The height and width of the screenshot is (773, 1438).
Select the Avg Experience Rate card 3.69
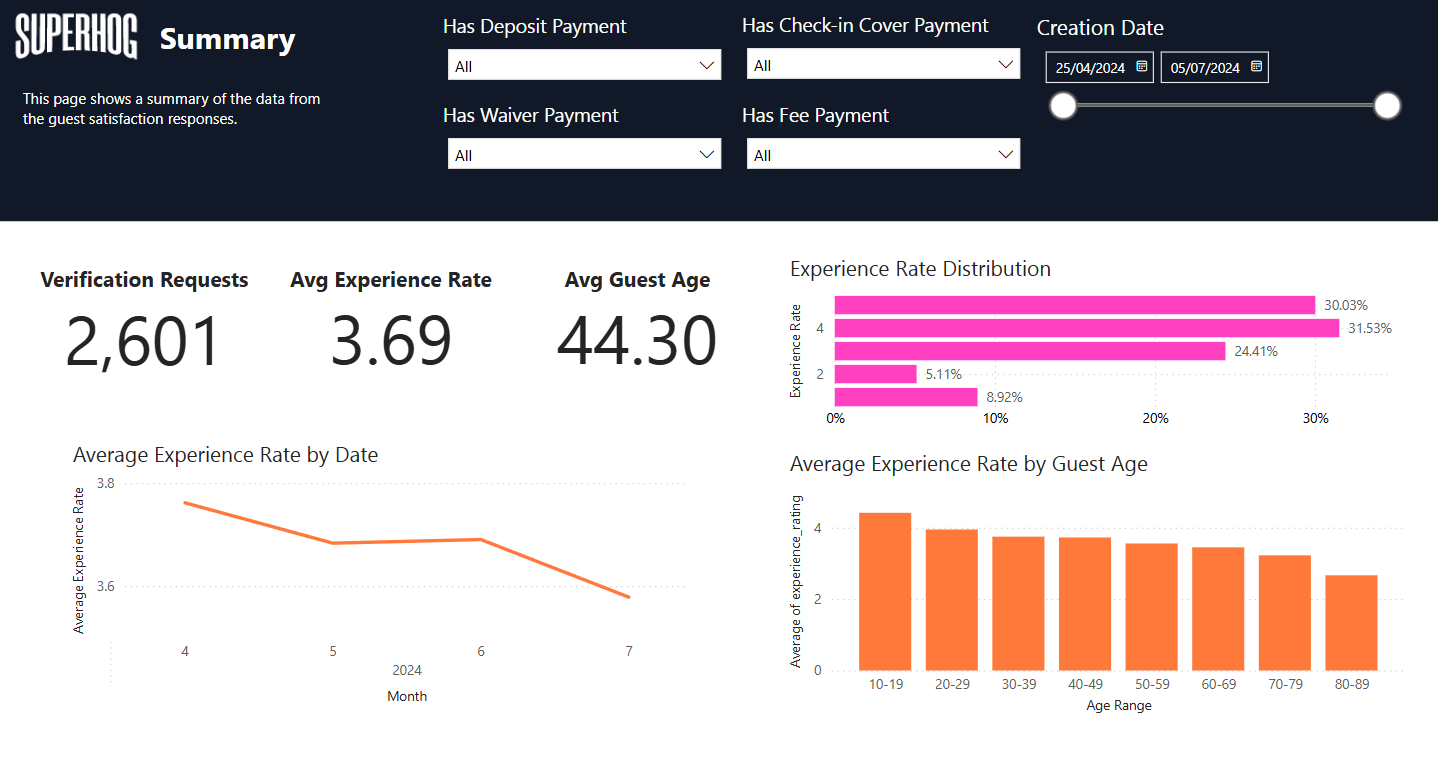(391, 341)
